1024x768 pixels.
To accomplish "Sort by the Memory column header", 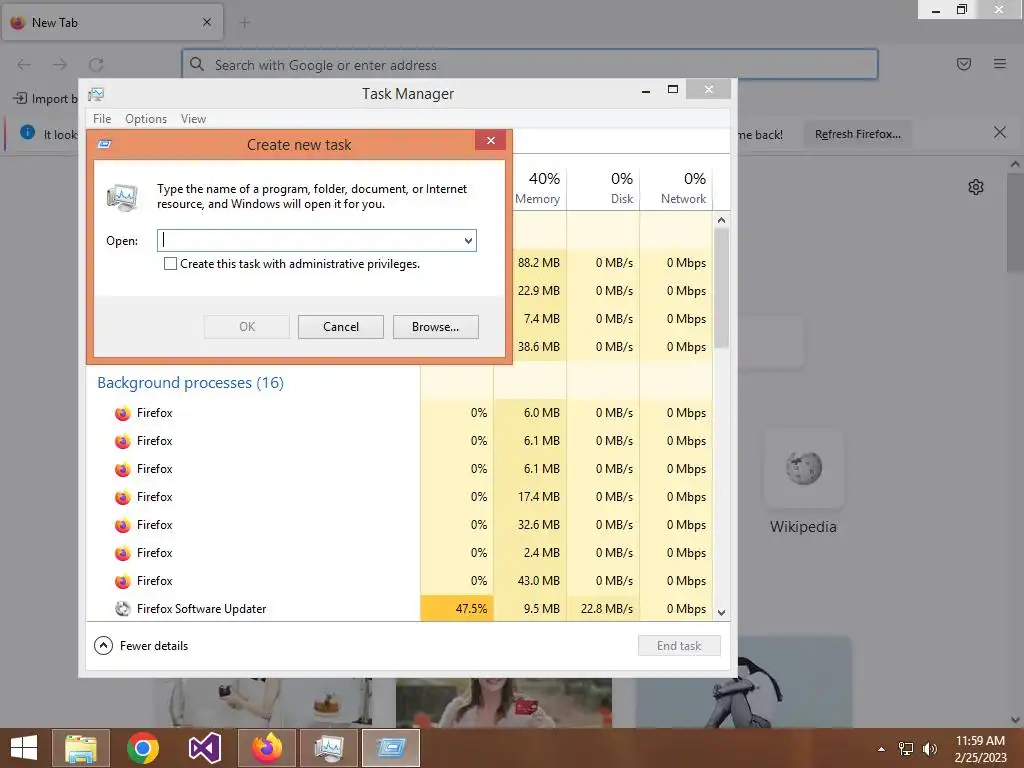I will (x=537, y=187).
